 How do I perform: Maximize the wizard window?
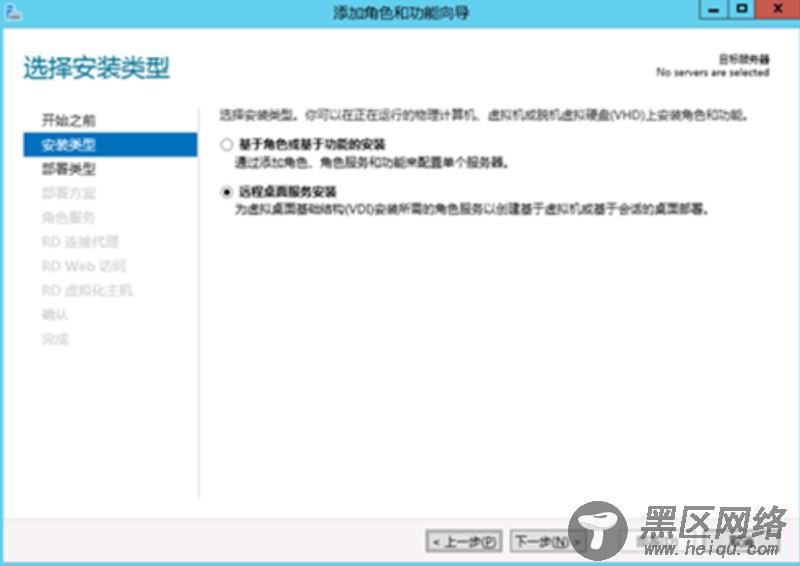(741, 10)
